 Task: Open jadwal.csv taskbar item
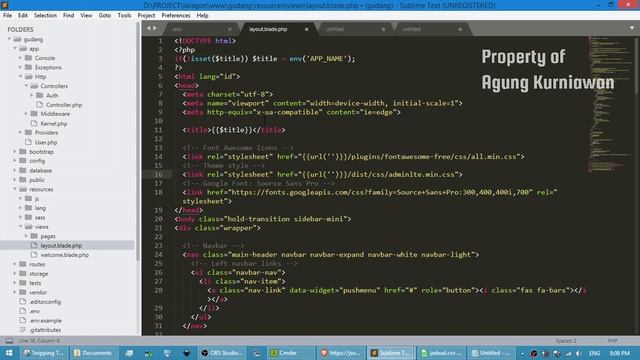pyautogui.click(x=441, y=353)
